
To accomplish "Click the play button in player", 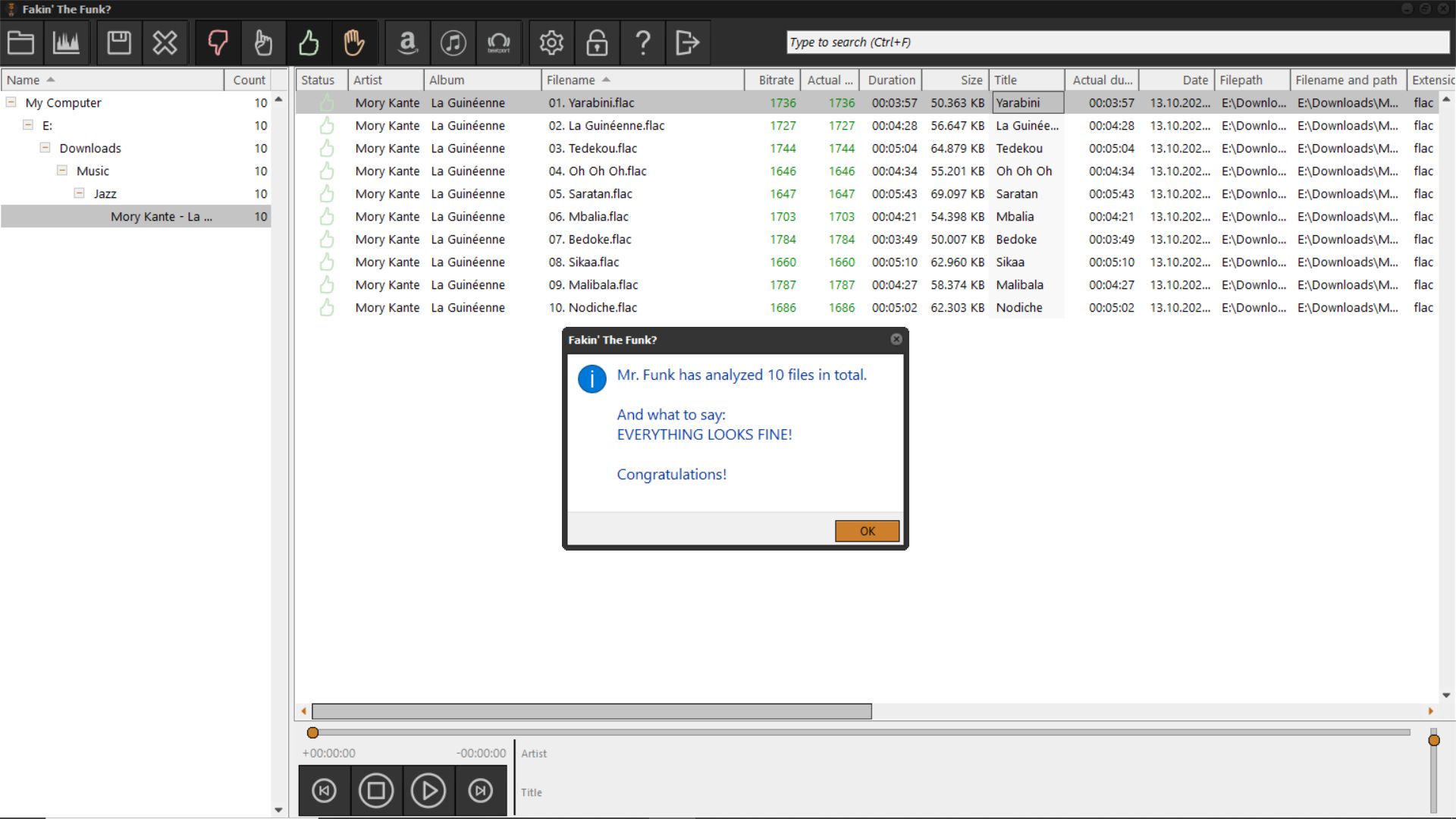I will click(428, 791).
